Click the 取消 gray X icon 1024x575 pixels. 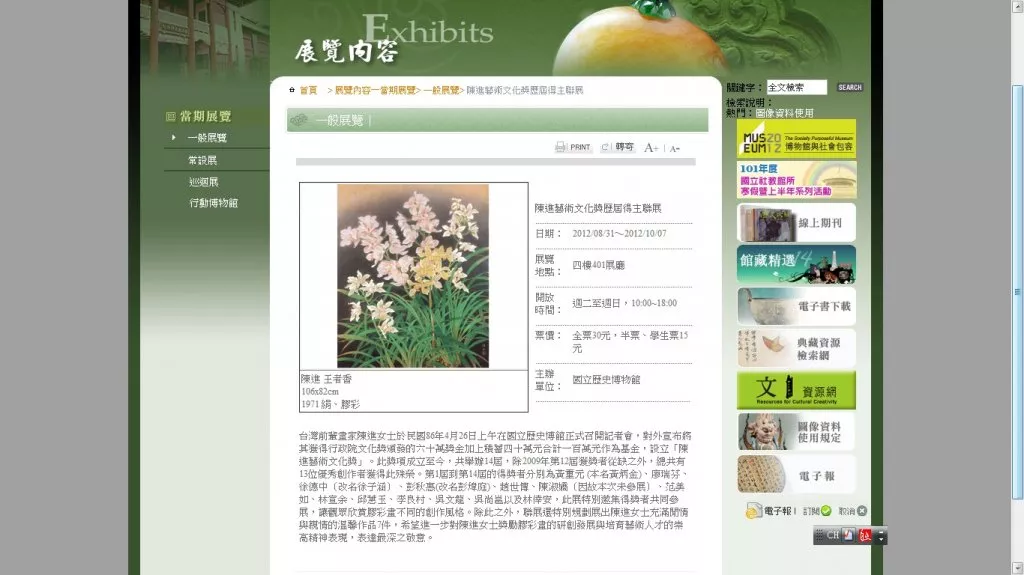click(x=862, y=511)
